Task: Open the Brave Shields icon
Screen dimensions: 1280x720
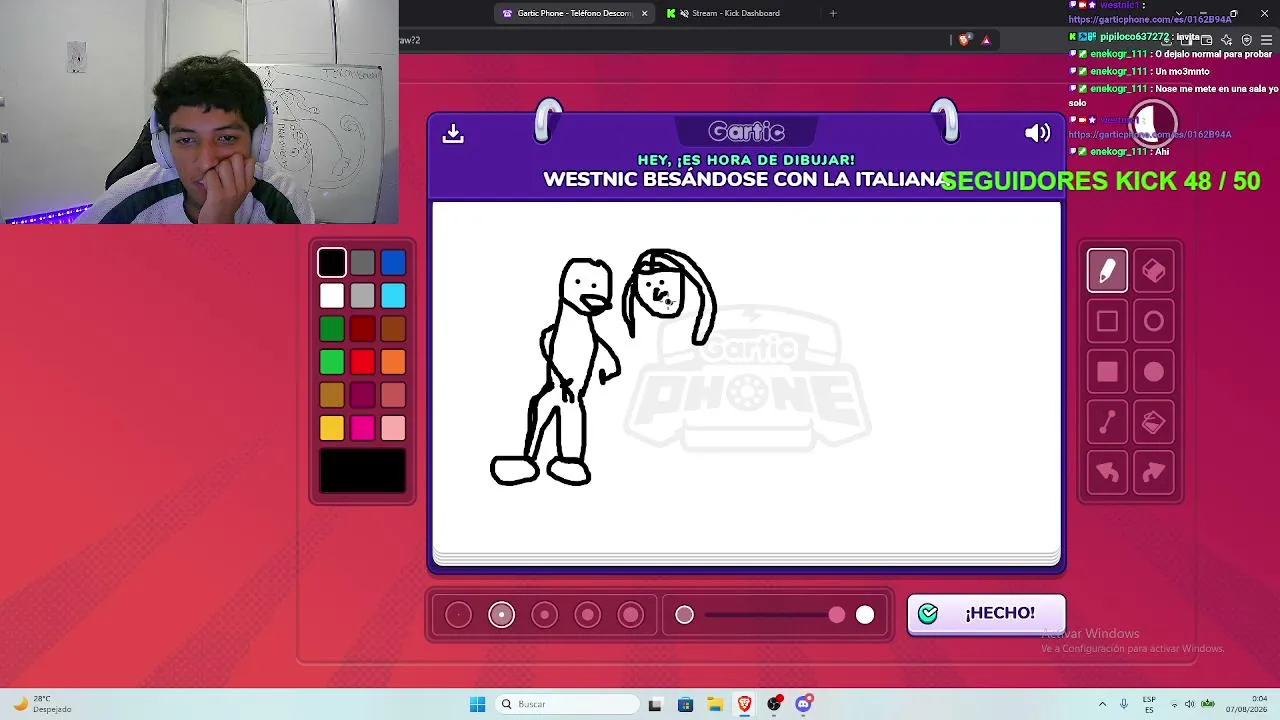Action: point(964,40)
